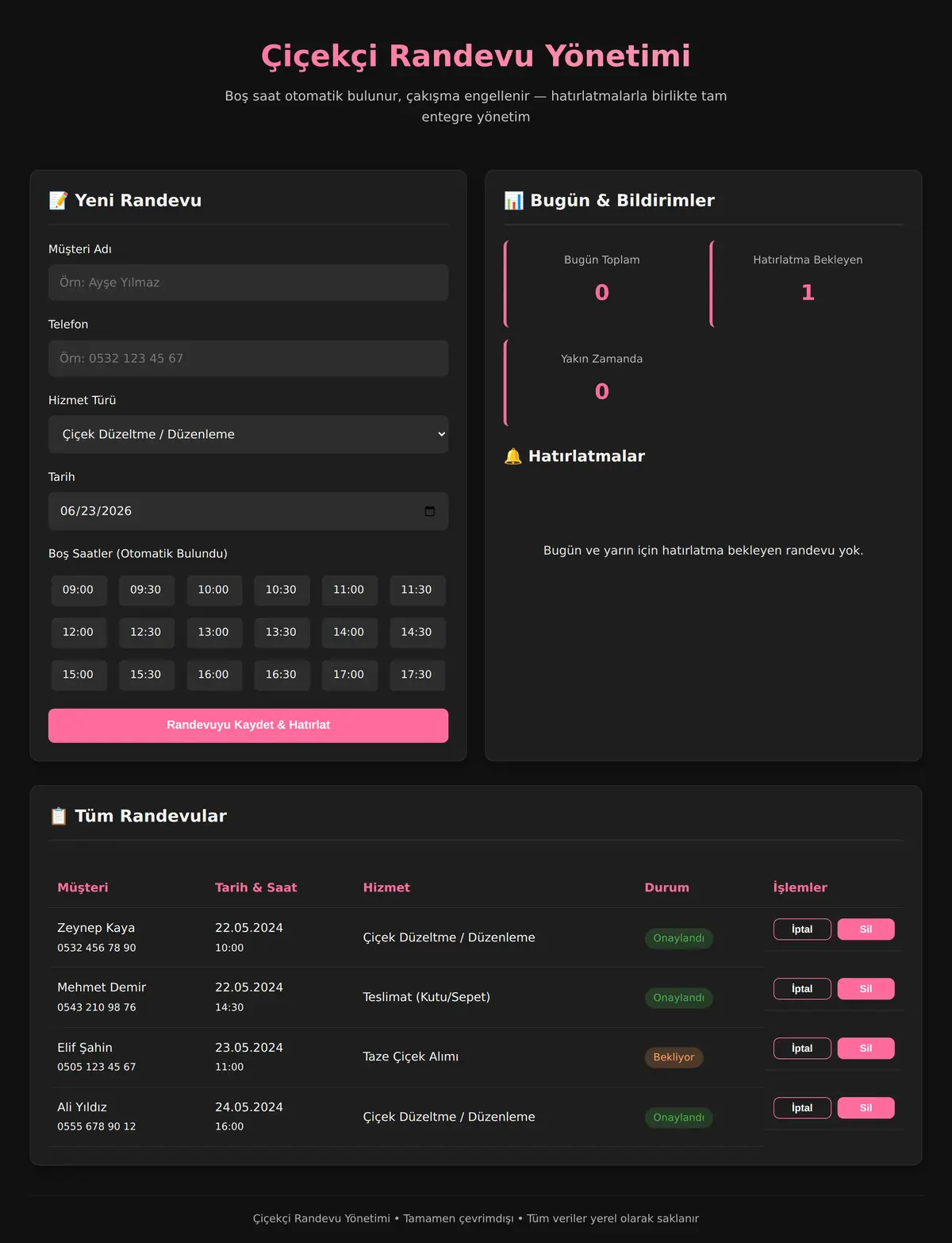
Task: Choose the 12:30 time slot
Action: [x=146, y=632]
